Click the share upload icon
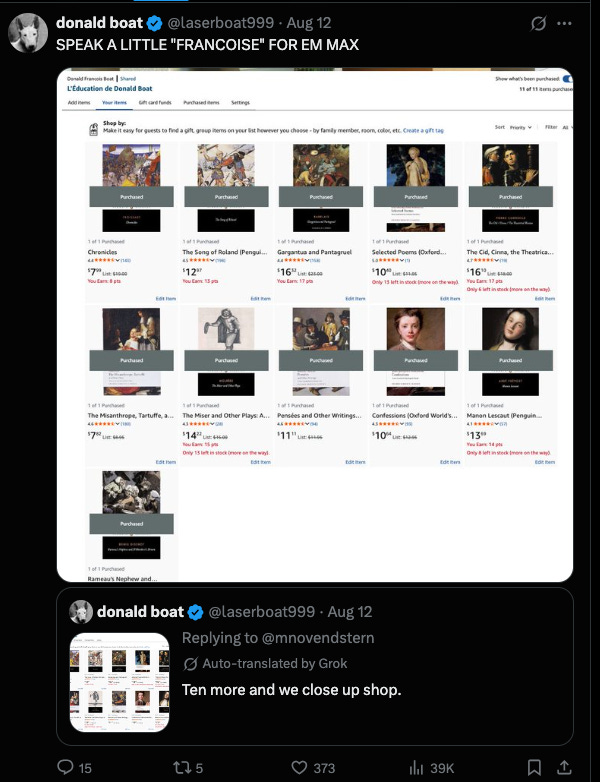Viewport: 600px width, 782px height. pyautogui.click(x=564, y=767)
